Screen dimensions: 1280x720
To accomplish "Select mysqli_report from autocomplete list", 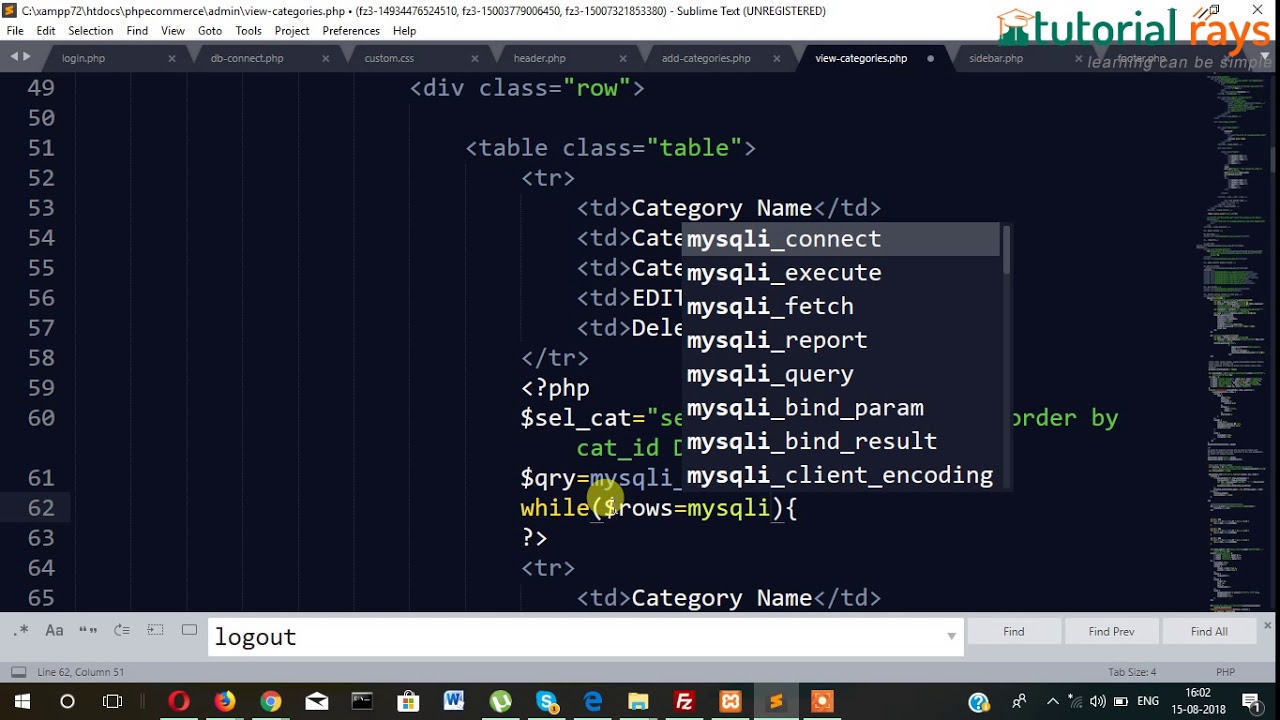I will 841,340.
